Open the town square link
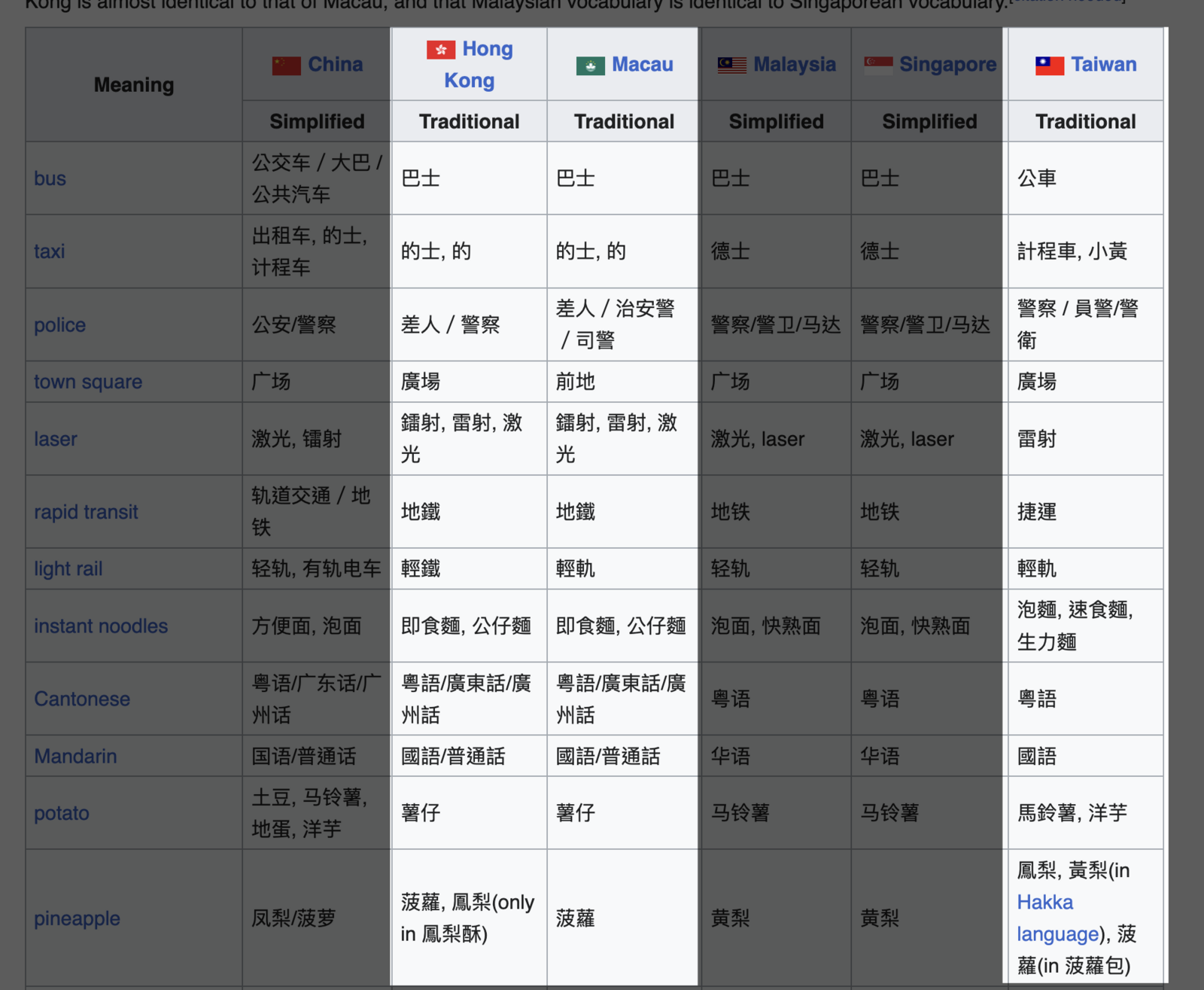 [x=88, y=382]
